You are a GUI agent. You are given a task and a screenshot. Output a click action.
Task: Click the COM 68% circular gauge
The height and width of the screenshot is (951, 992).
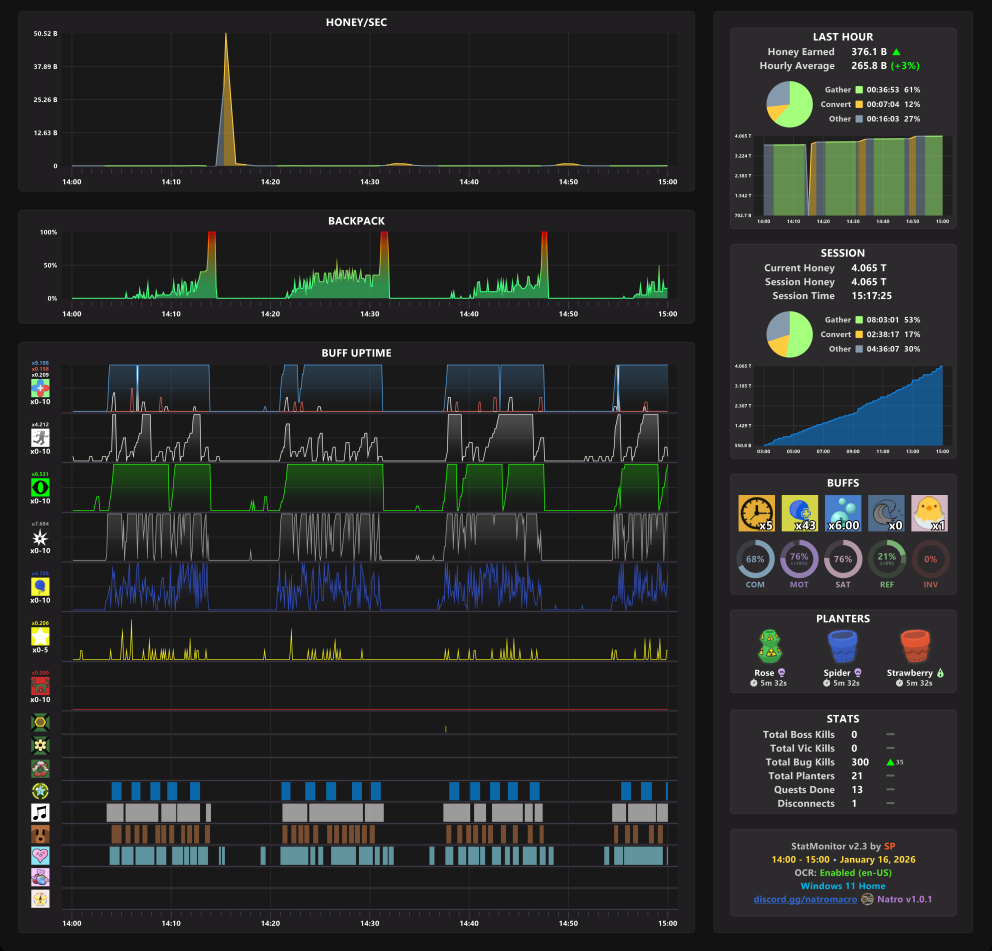tap(755, 559)
